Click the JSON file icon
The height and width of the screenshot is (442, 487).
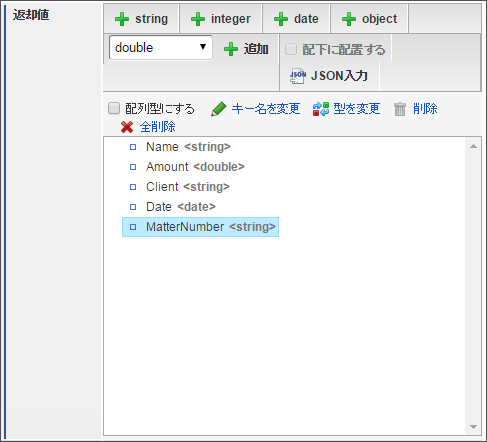point(298,76)
